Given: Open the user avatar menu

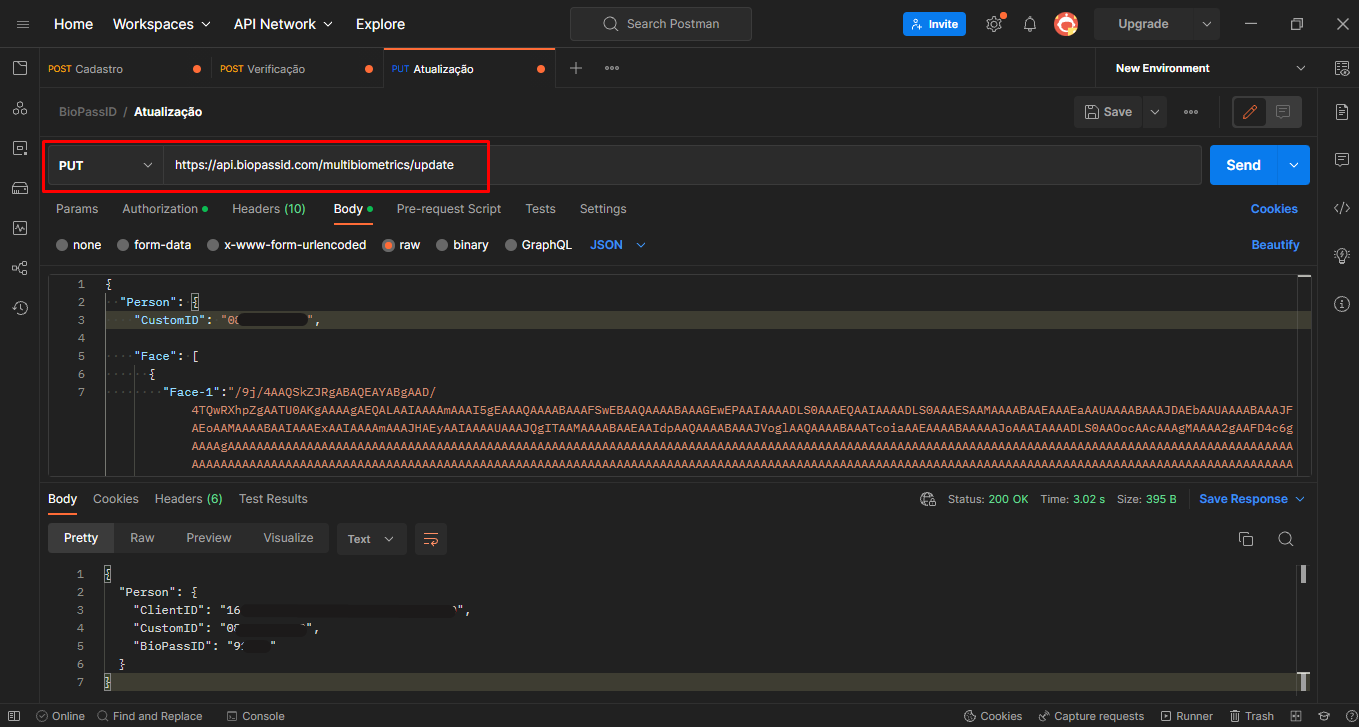Looking at the screenshot, I should [x=1066, y=24].
